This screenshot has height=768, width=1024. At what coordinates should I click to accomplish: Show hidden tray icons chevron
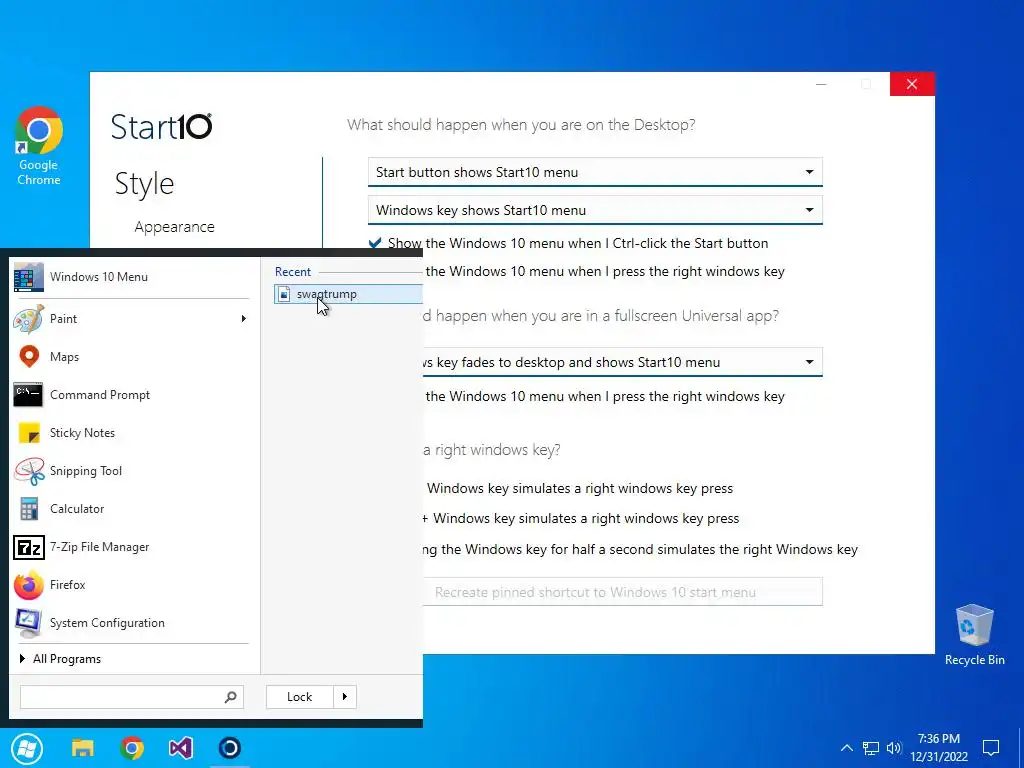pos(846,748)
